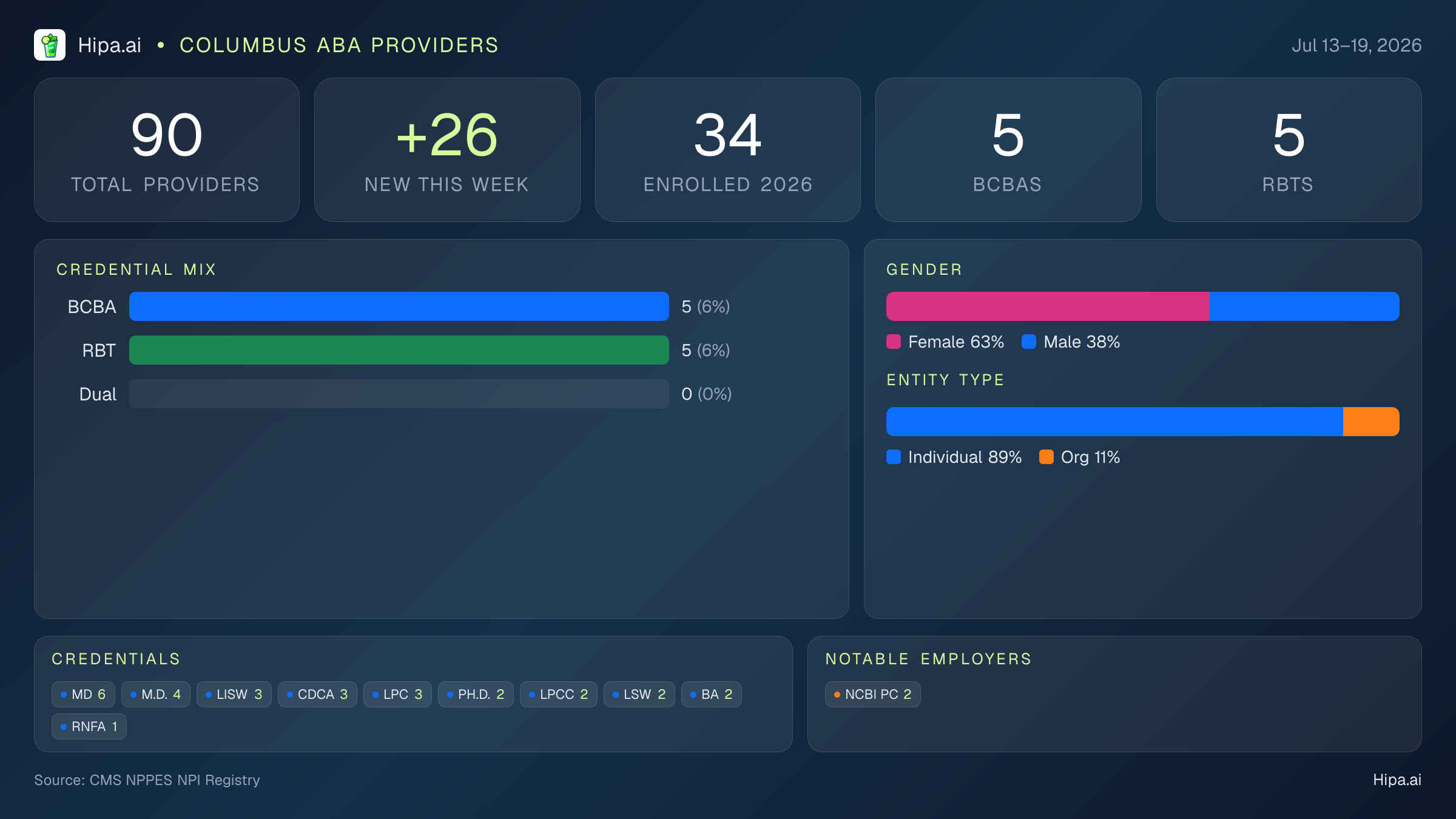The width and height of the screenshot is (1456, 819).
Task: Click the Credential Mix heading
Action: pos(136,269)
